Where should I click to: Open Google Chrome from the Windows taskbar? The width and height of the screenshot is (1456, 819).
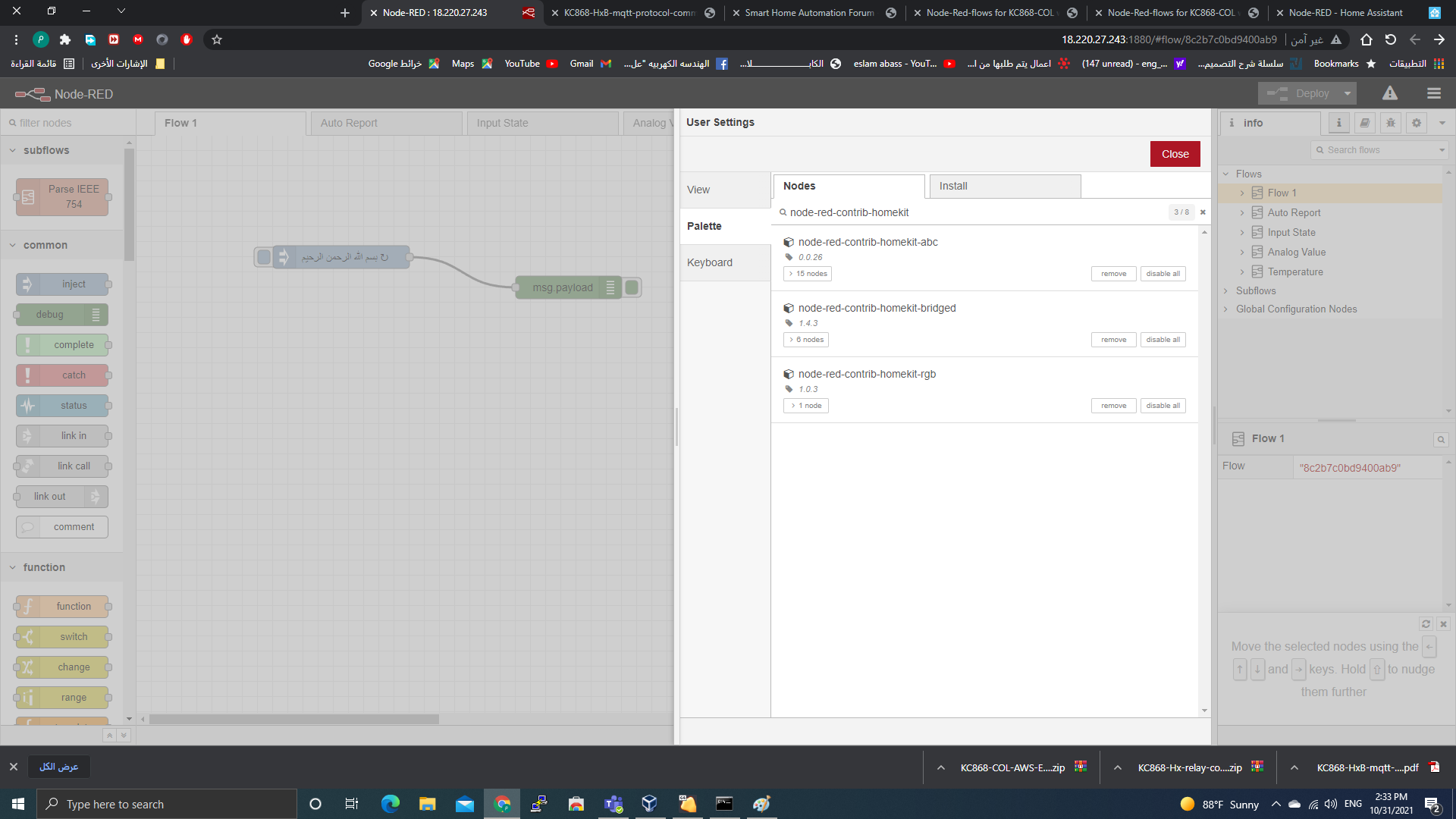click(x=502, y=804)
